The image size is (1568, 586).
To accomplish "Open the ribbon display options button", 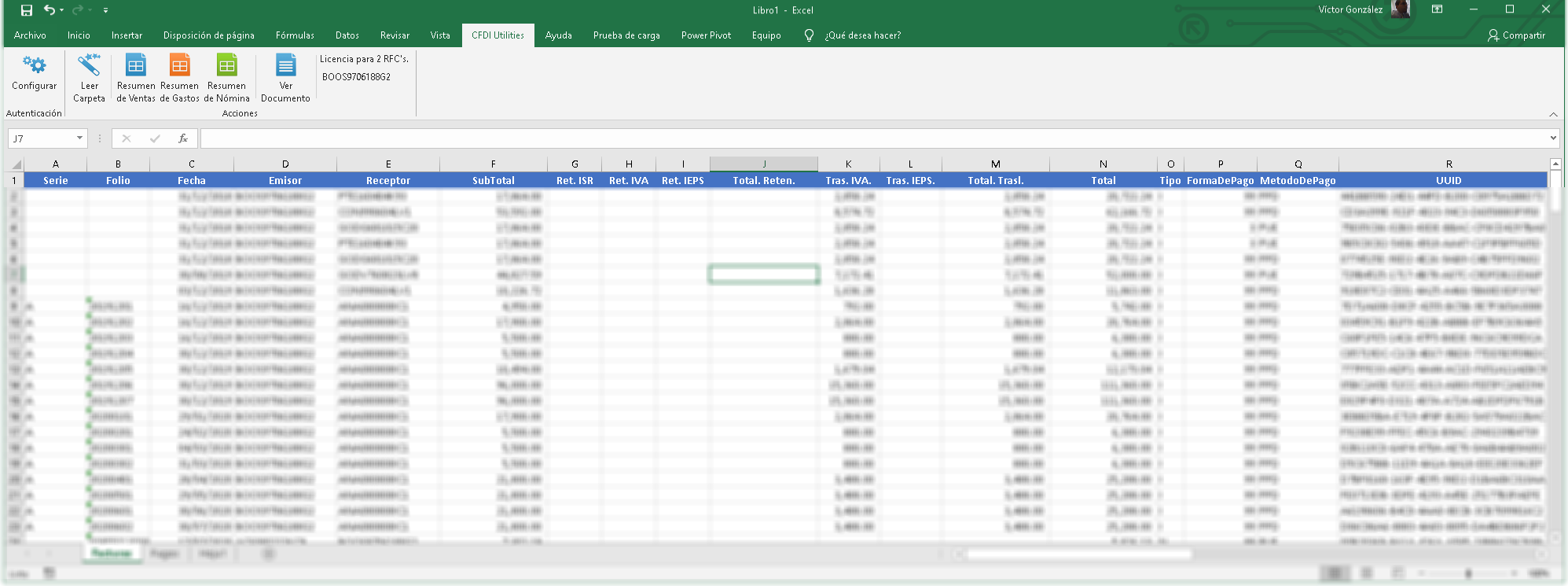I will click(x=1437, y=10).
